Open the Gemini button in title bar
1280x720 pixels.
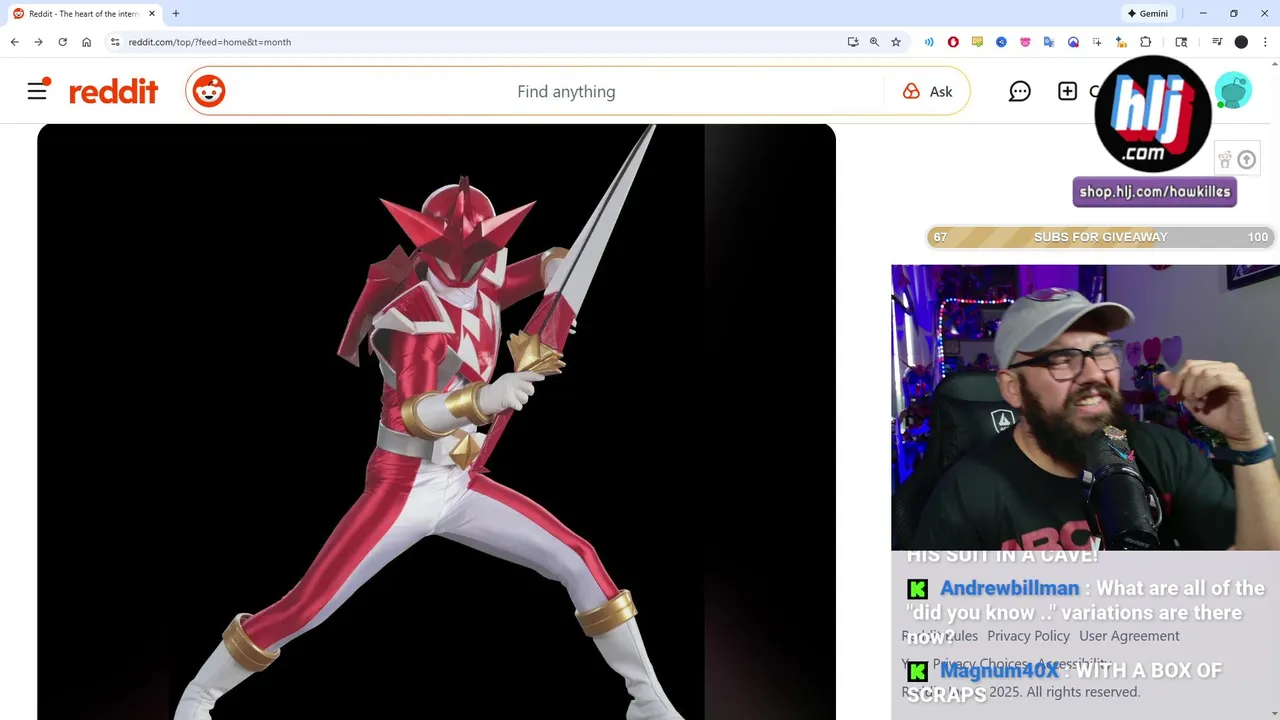coord(1147,14)
